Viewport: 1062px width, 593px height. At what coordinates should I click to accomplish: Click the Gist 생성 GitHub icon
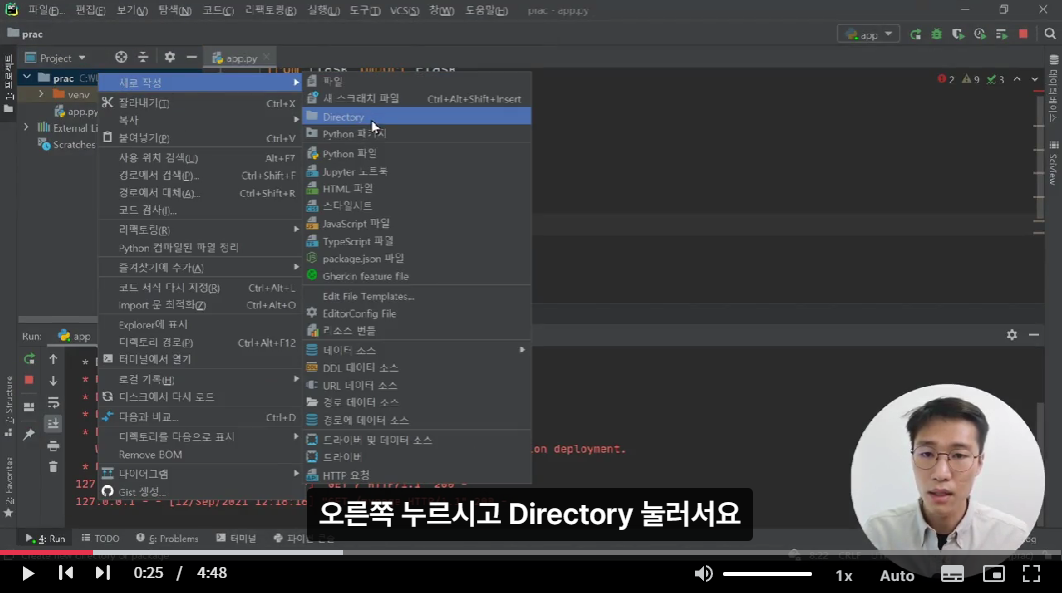[x=108, y=491]
